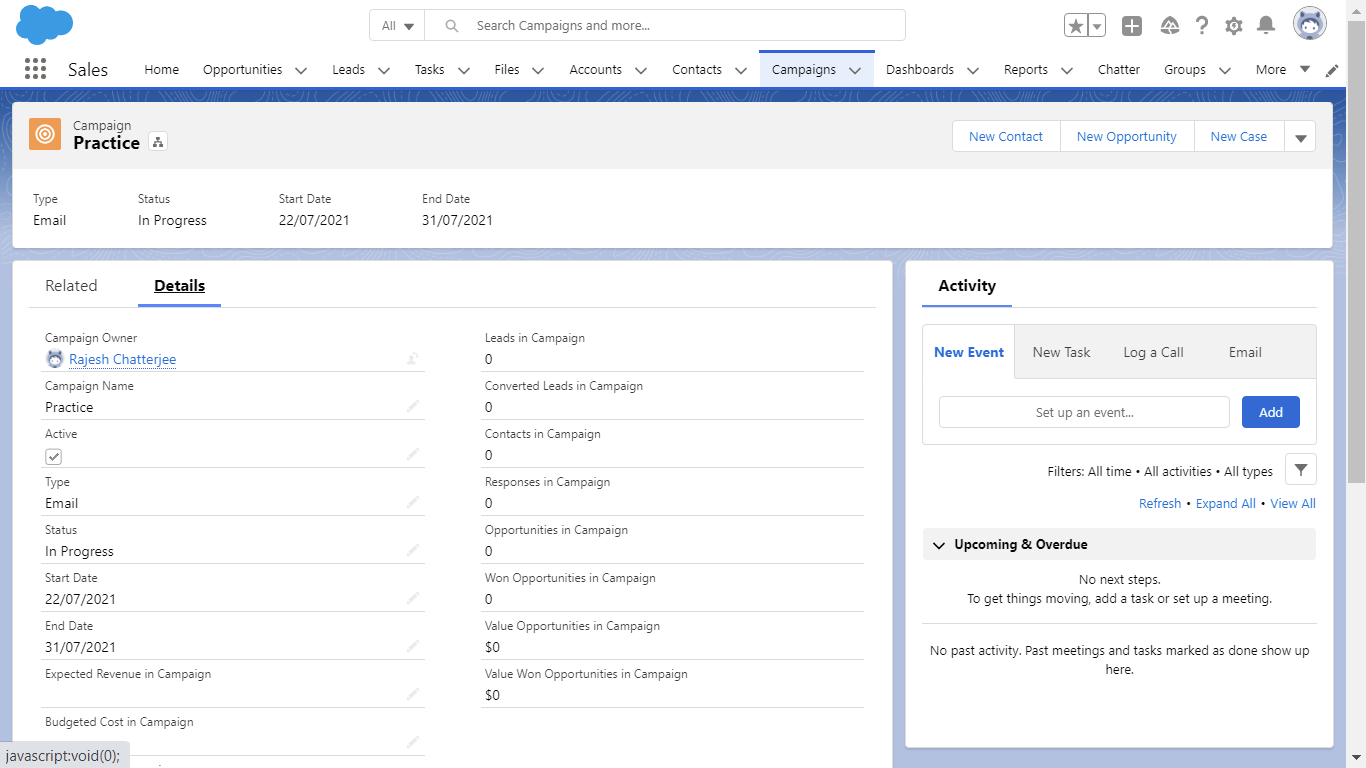Screen dimensions: 1366x768
Task: Open the Rajesh Chatterjee owner link
Action: (x=122, y=359)
